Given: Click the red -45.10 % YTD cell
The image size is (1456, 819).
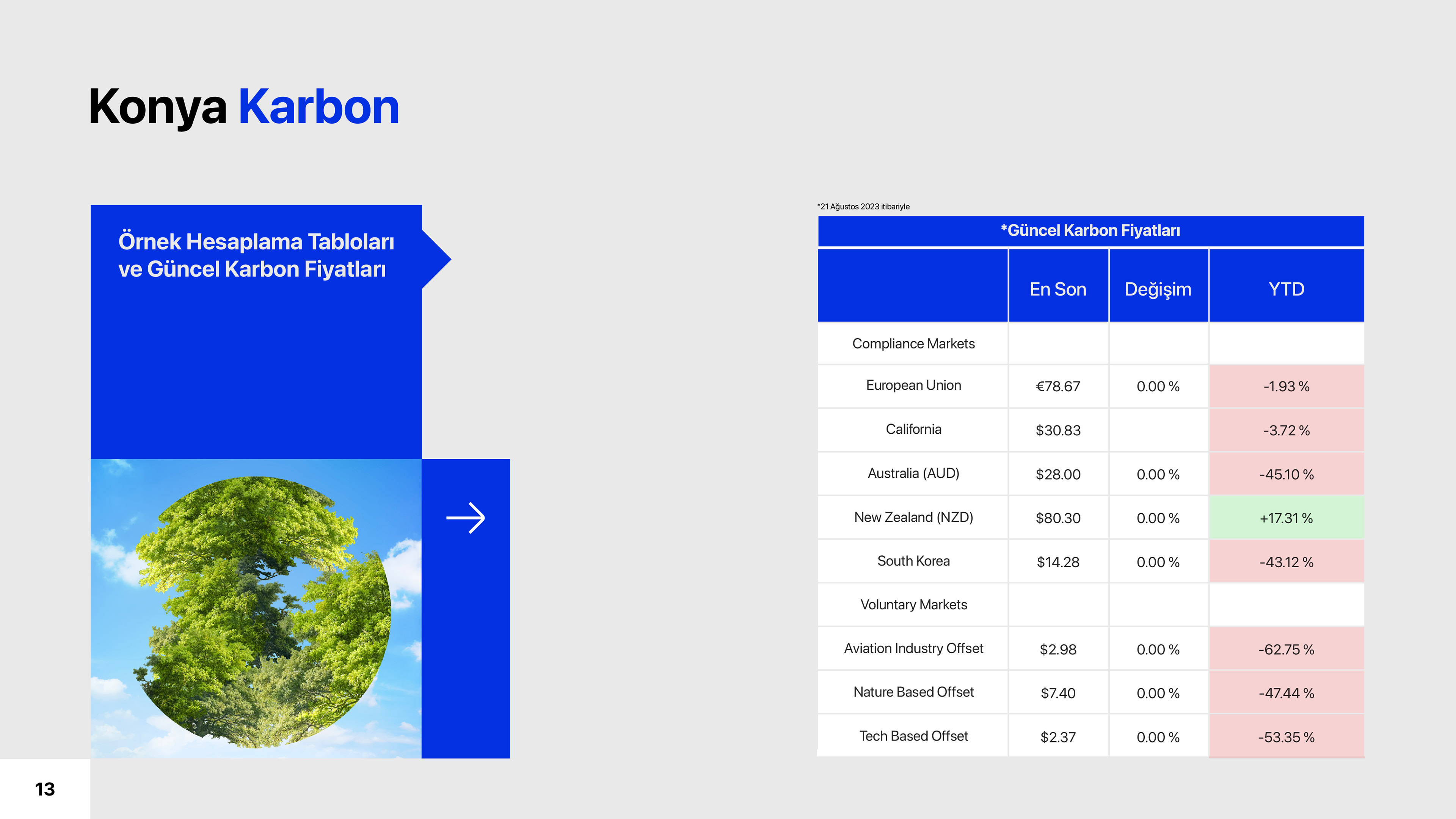Looking at the screenshot, I should pyautogui.click(x=1286, y=474).
